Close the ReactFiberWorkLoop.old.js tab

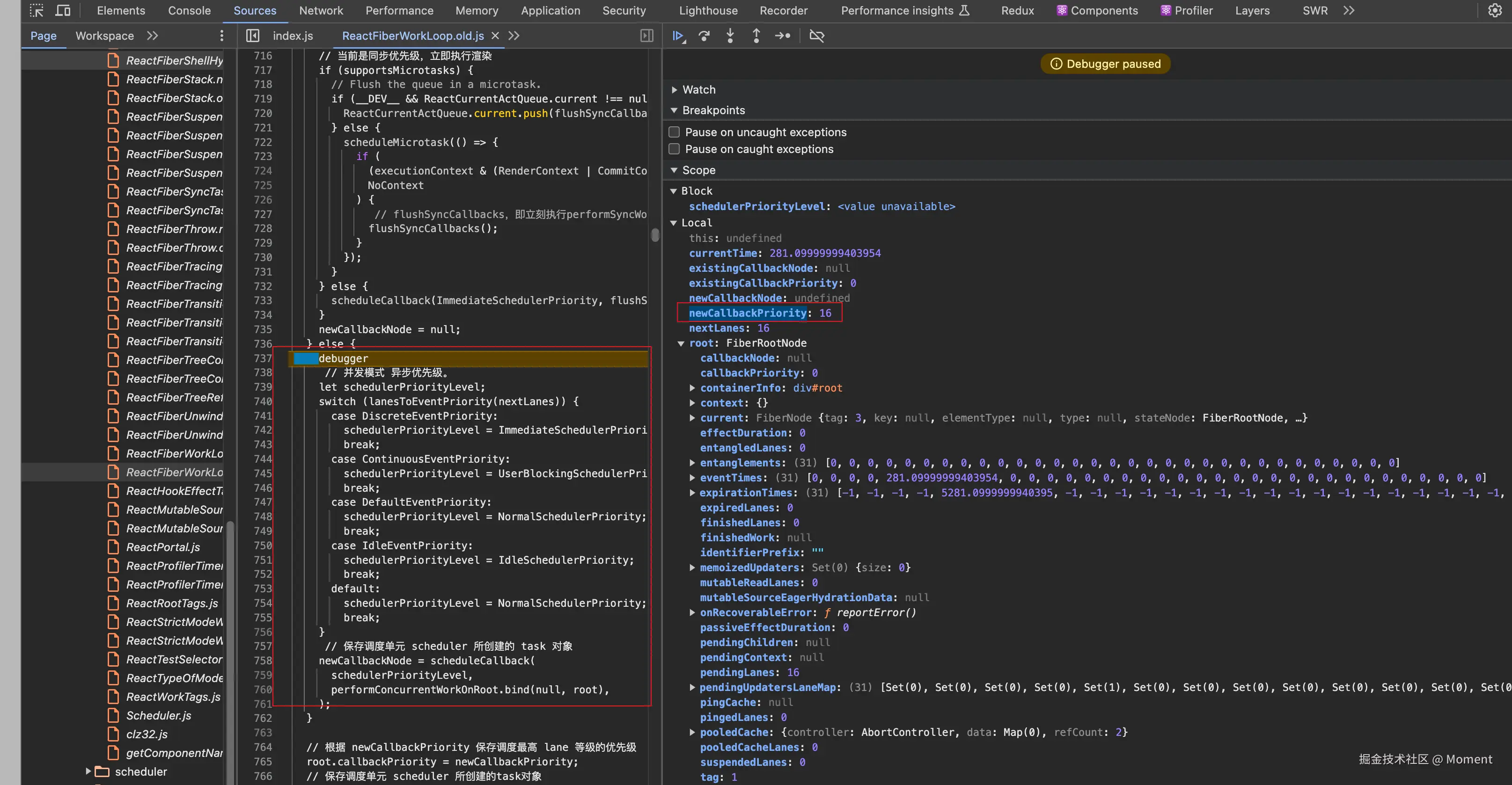[x=495, y=36]
